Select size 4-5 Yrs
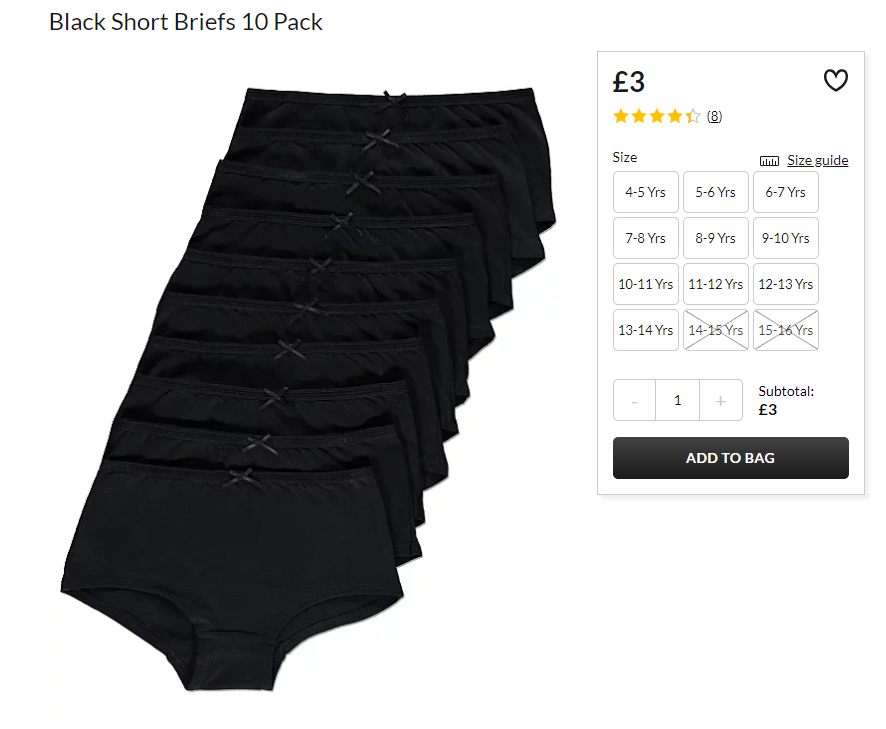Viewport: 886px width, 729px height. click(645, 192)
